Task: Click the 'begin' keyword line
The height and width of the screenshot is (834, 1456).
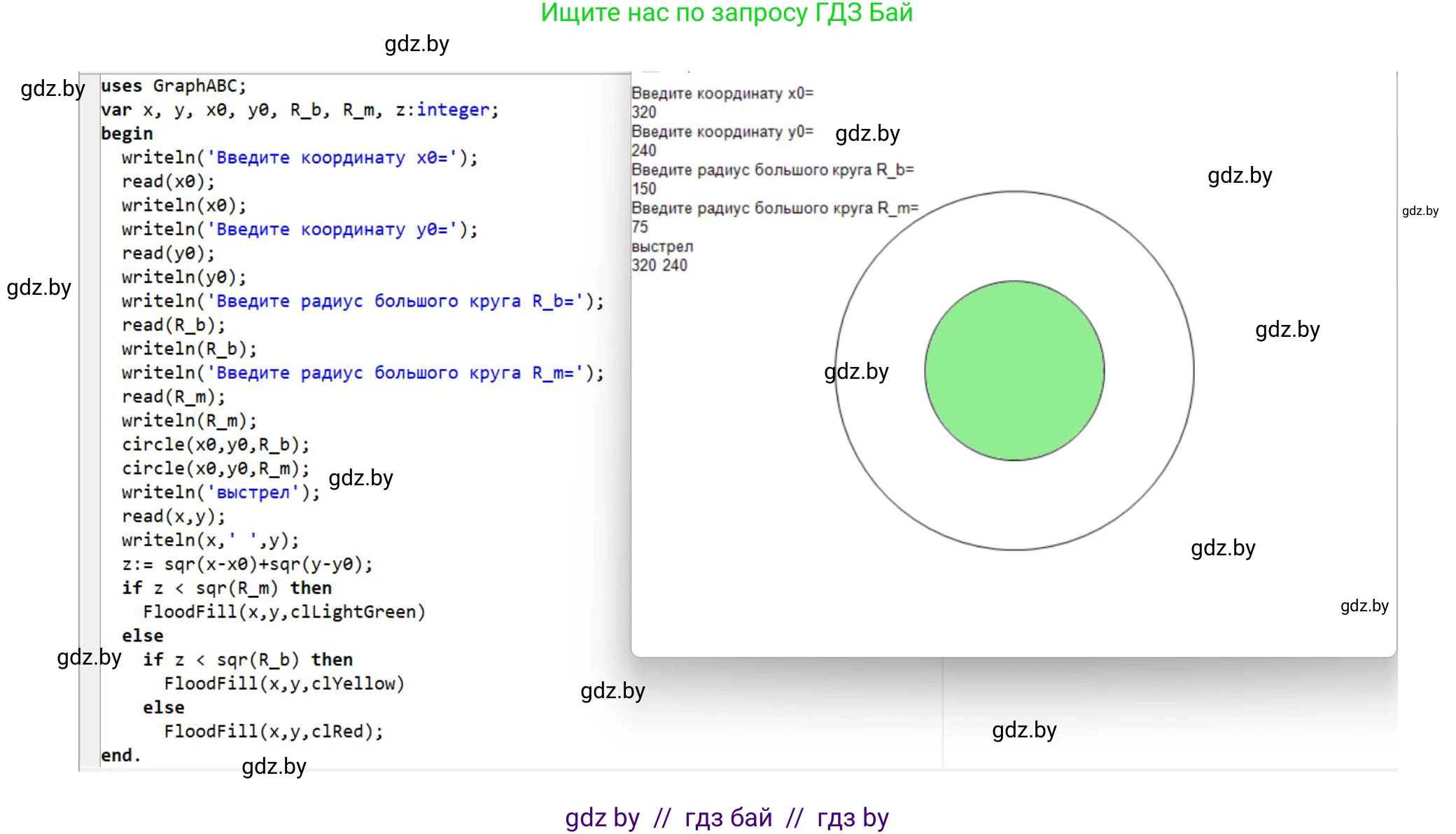Action: [127, 134]
